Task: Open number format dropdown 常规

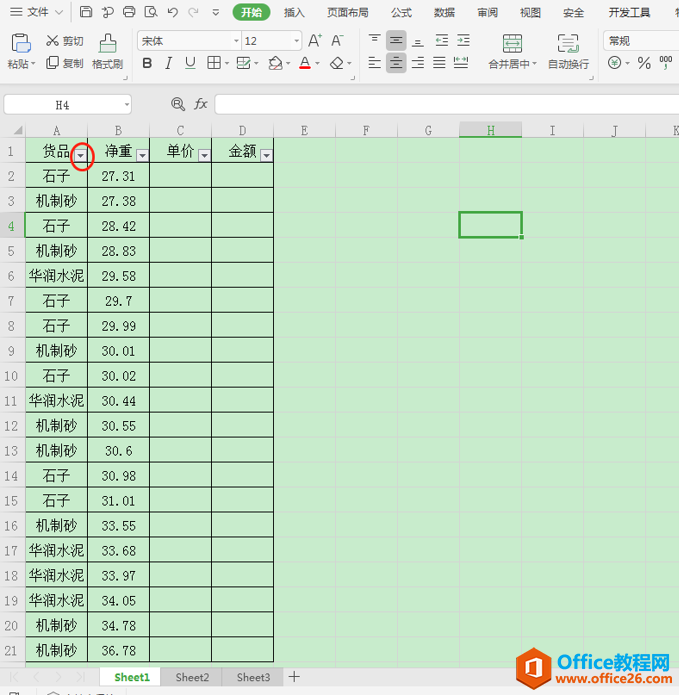Action: pos(641,41)
